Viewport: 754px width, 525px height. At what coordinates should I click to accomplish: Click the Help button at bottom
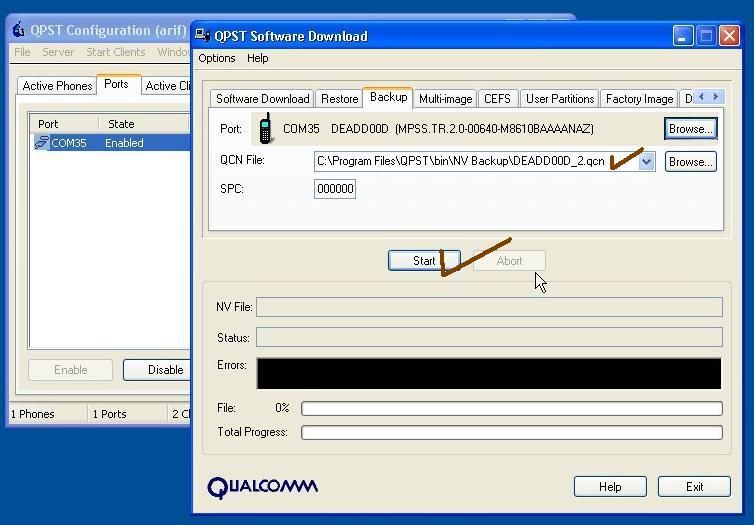click(x=610, y=487)
